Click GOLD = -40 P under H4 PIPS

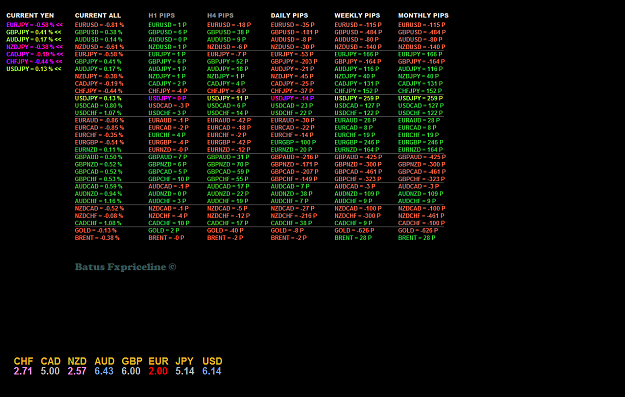point(225,230)
